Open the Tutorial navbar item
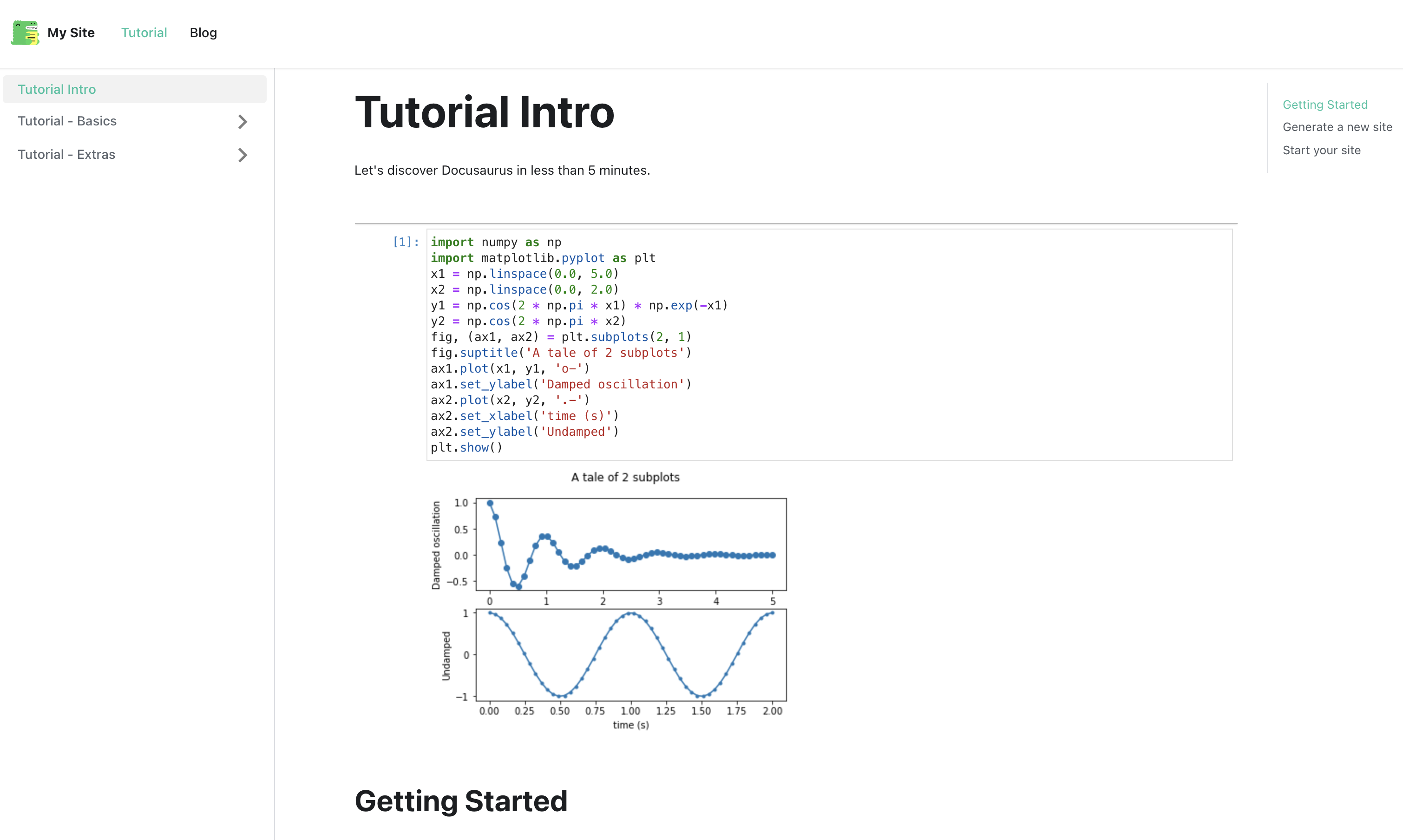 coord(144,33)
